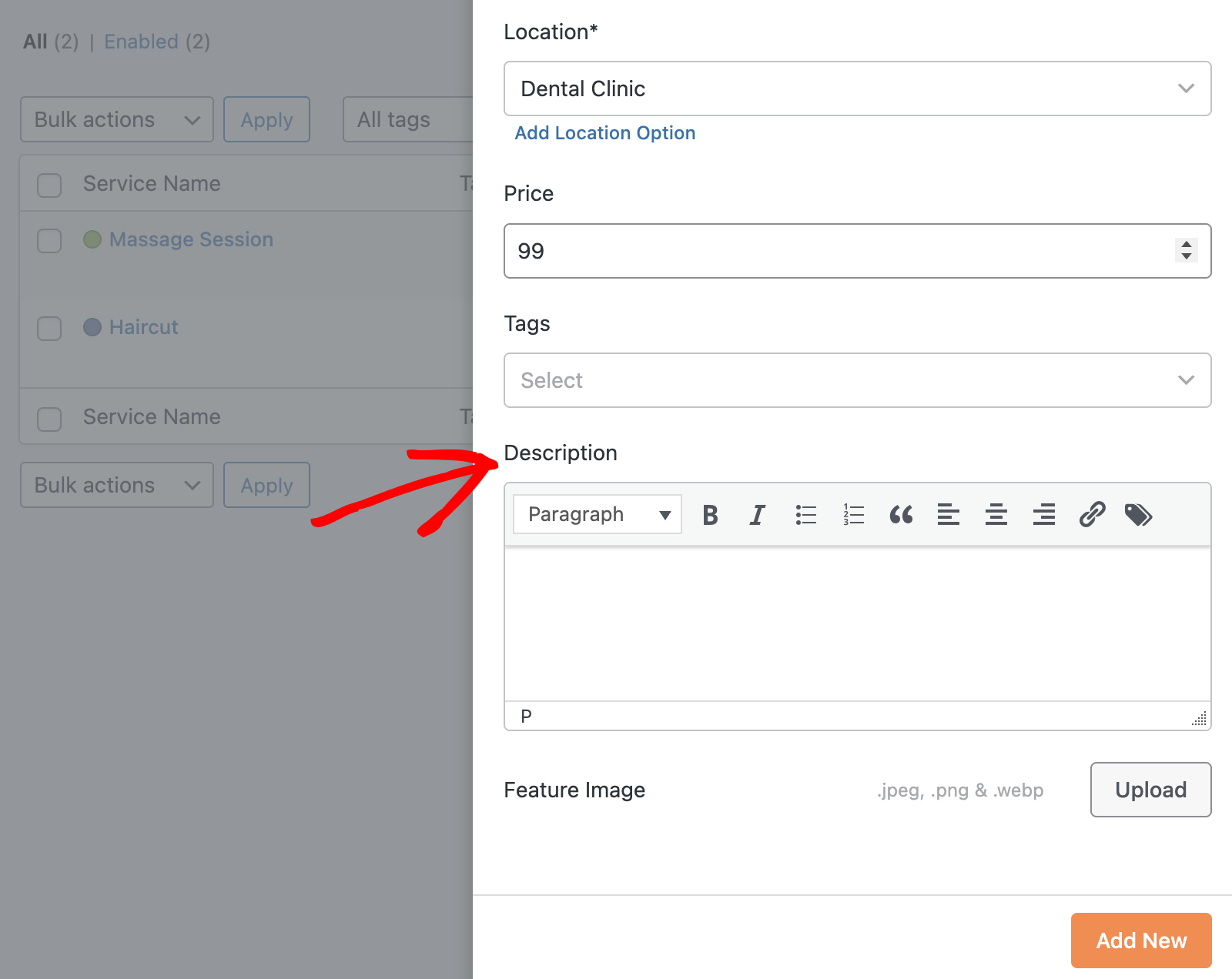Image resolution: width=1232 pixels, height=979 pixels.
Task: Toggle bold formatting in description editor
Action: tap(710, 515)
